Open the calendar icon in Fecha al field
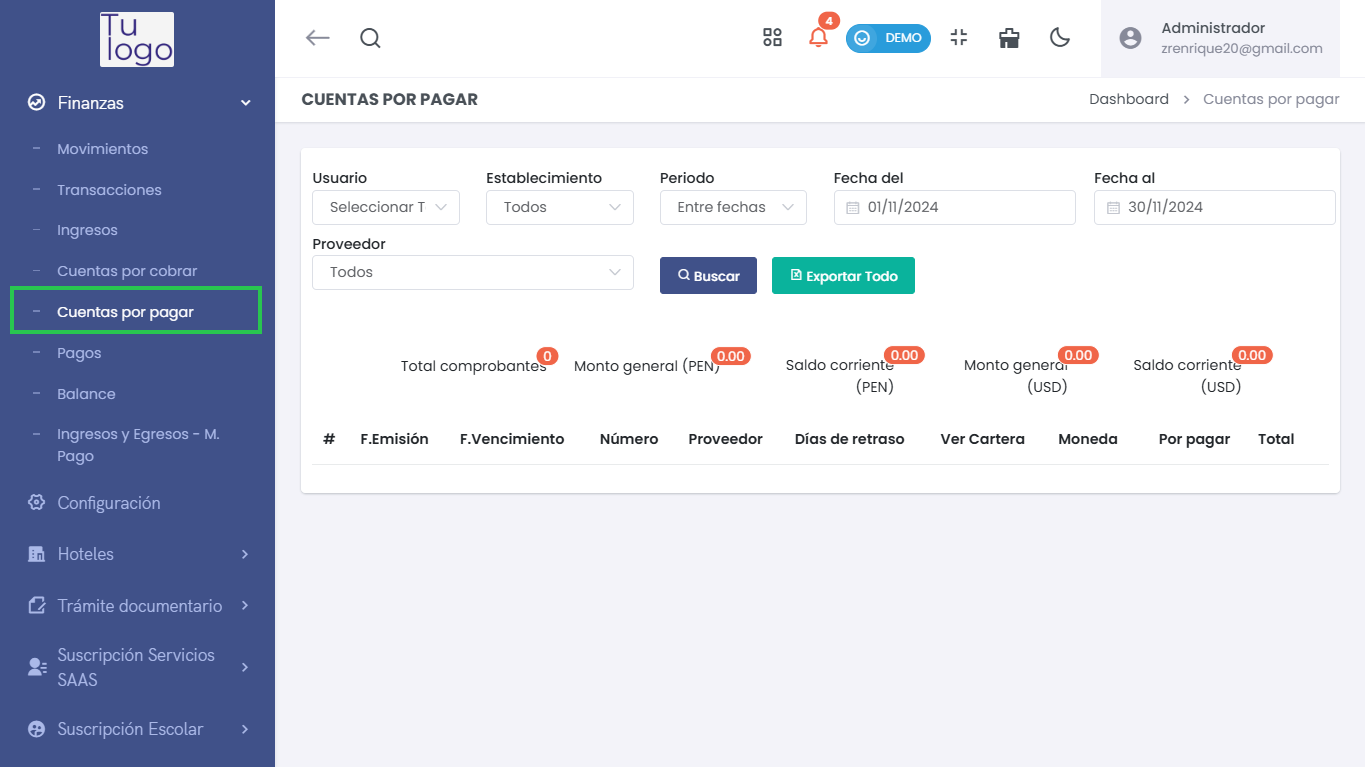Viewport: 1365px width, 767px height. tap(1113, 207)
